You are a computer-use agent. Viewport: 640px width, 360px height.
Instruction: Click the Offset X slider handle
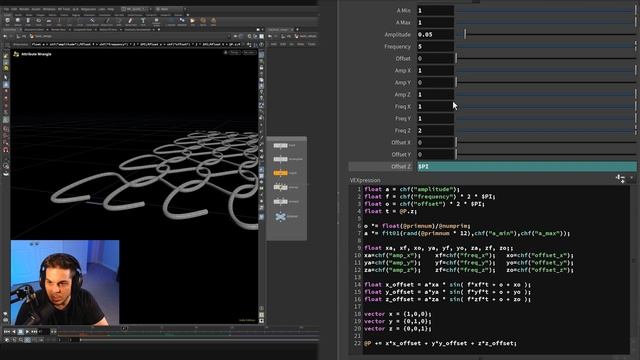click(x=456, y=142)
